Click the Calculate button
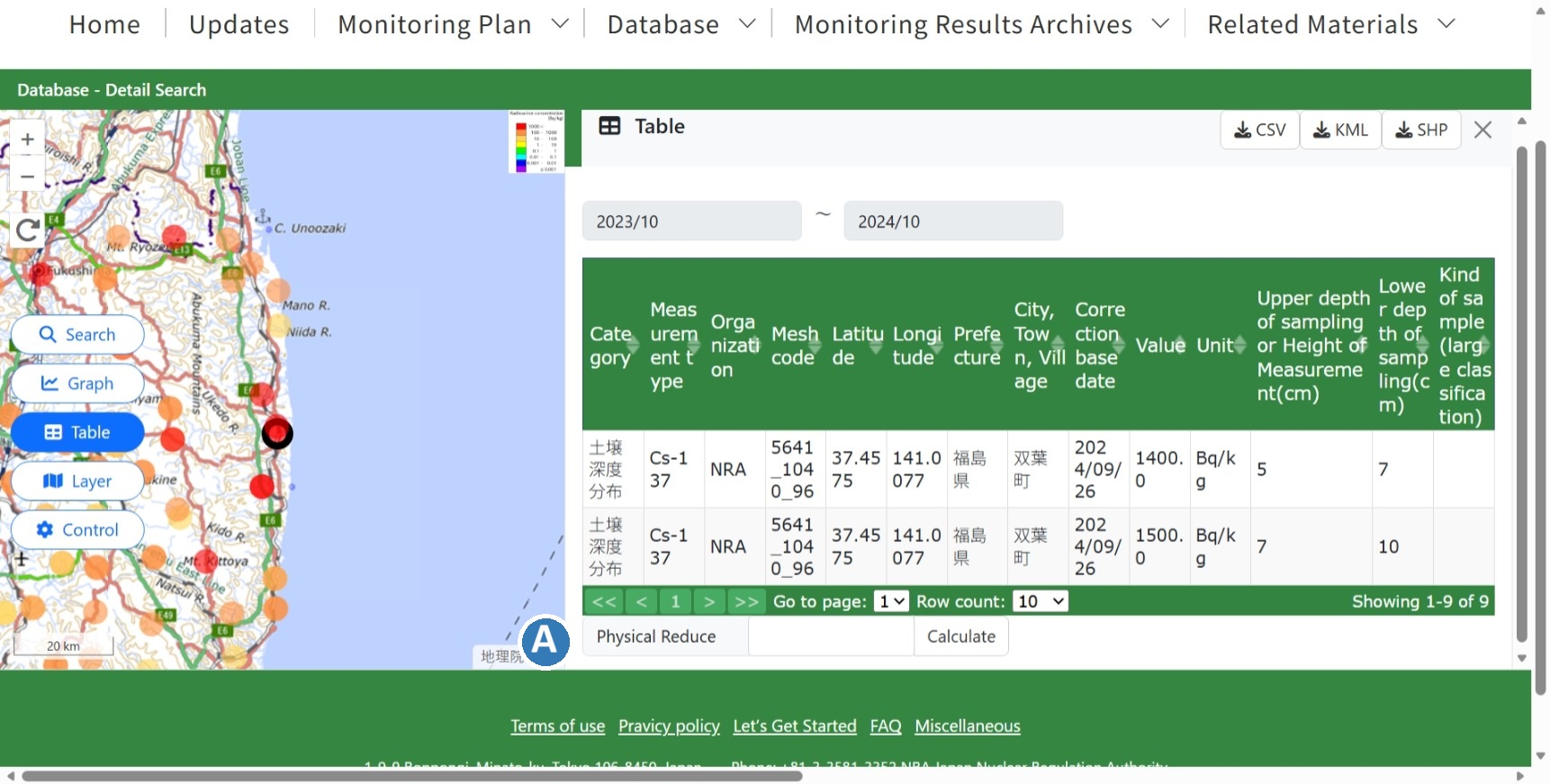Image resolution: width=1550 pixels, height=784 pixels. point(961,636)
